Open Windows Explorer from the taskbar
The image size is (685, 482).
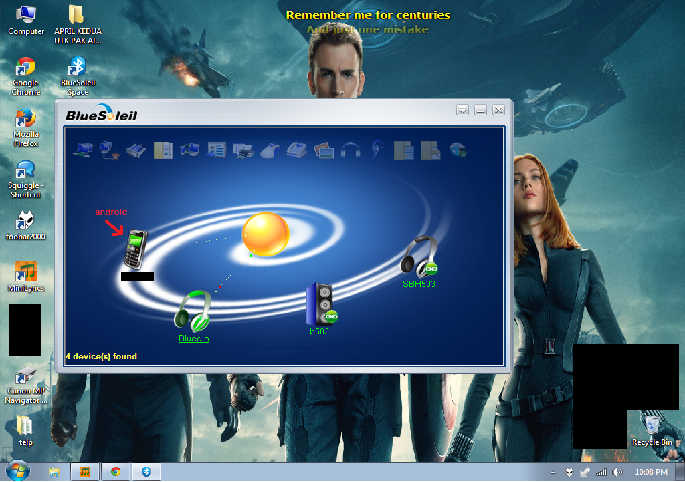tap(54, 472)
